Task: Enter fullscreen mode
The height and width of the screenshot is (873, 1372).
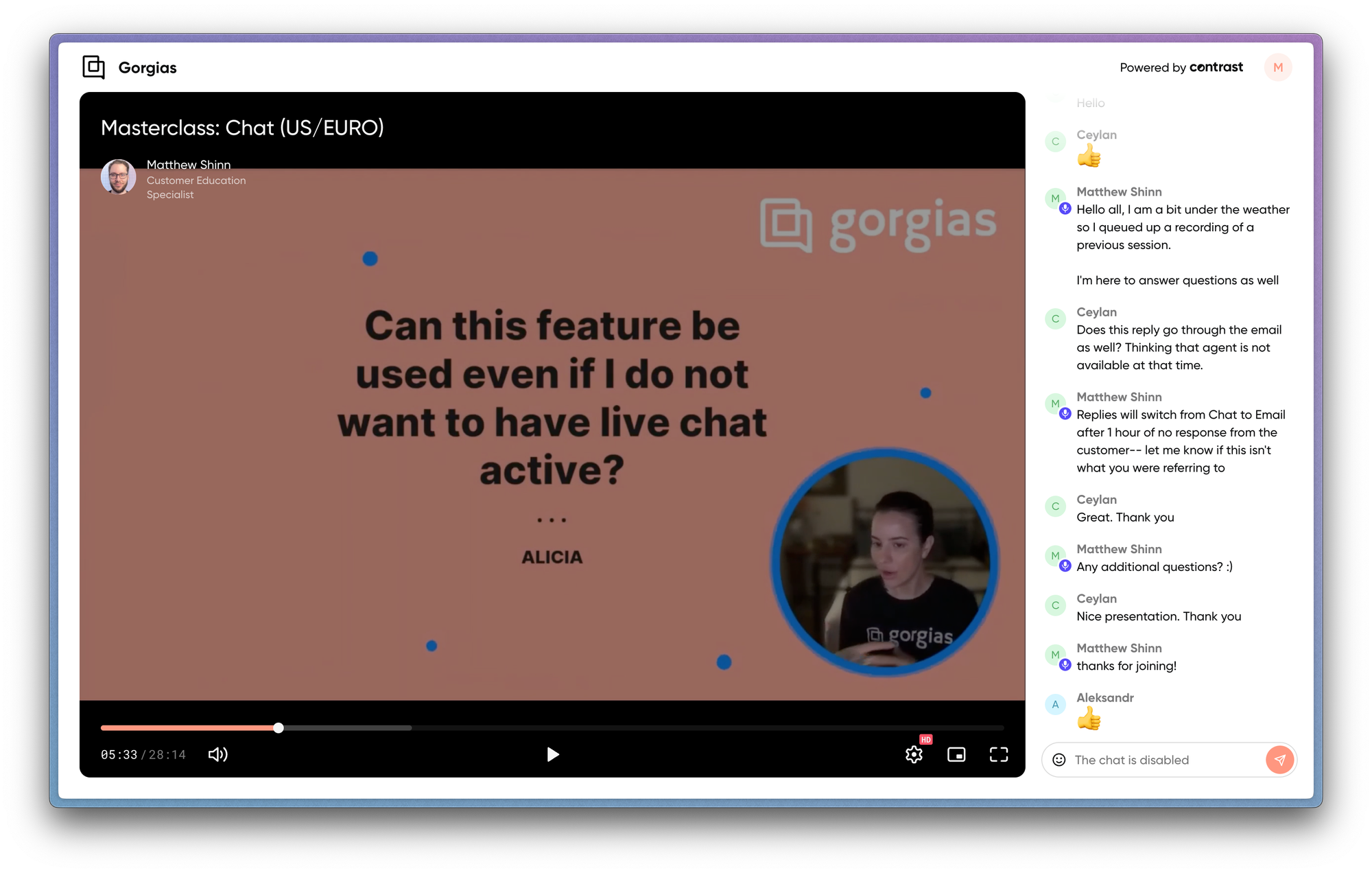Action: click(x=999, y=754)
